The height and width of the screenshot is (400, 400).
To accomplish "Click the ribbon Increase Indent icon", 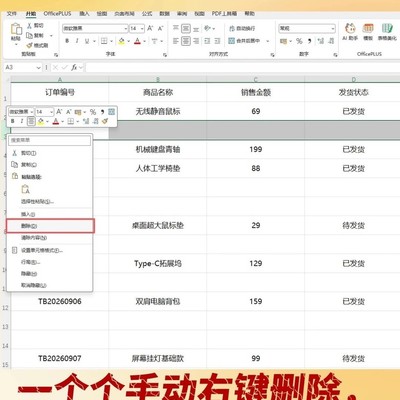I will coord(217,41).
